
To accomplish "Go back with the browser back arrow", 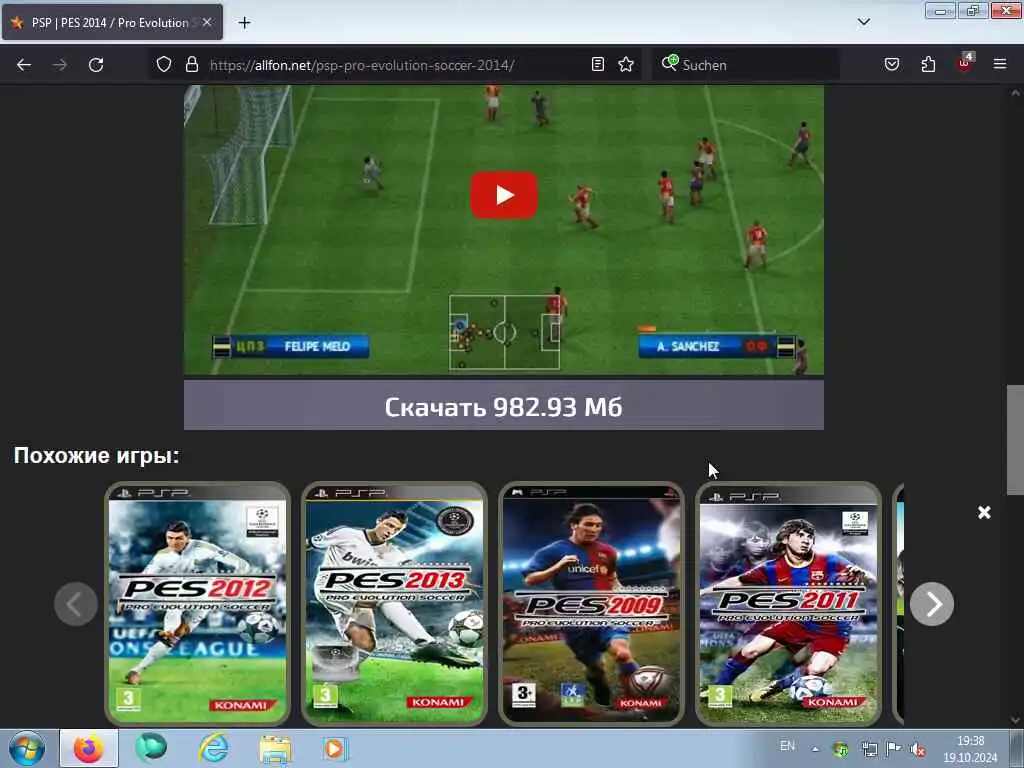I will pos(24,65).
